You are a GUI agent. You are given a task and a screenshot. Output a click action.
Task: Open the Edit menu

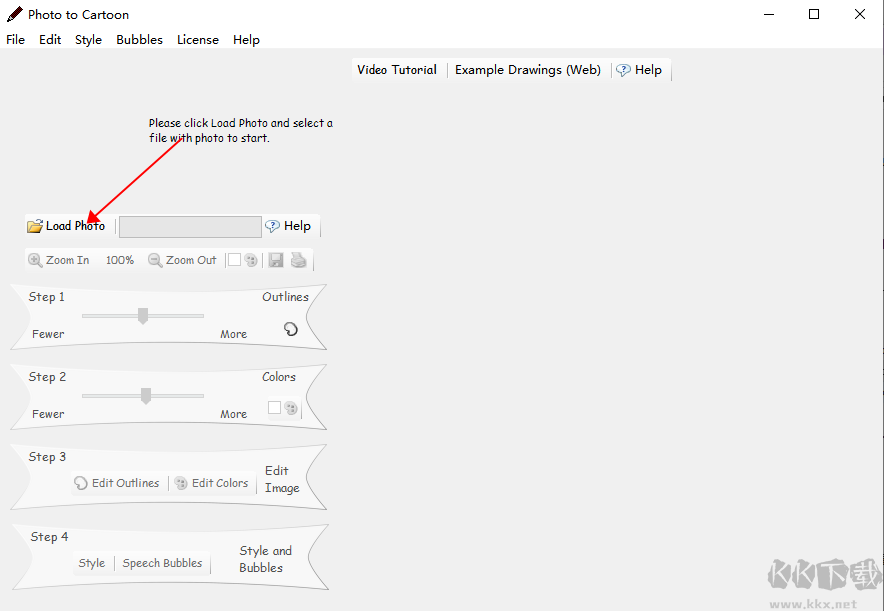click(x=50, y=39)
